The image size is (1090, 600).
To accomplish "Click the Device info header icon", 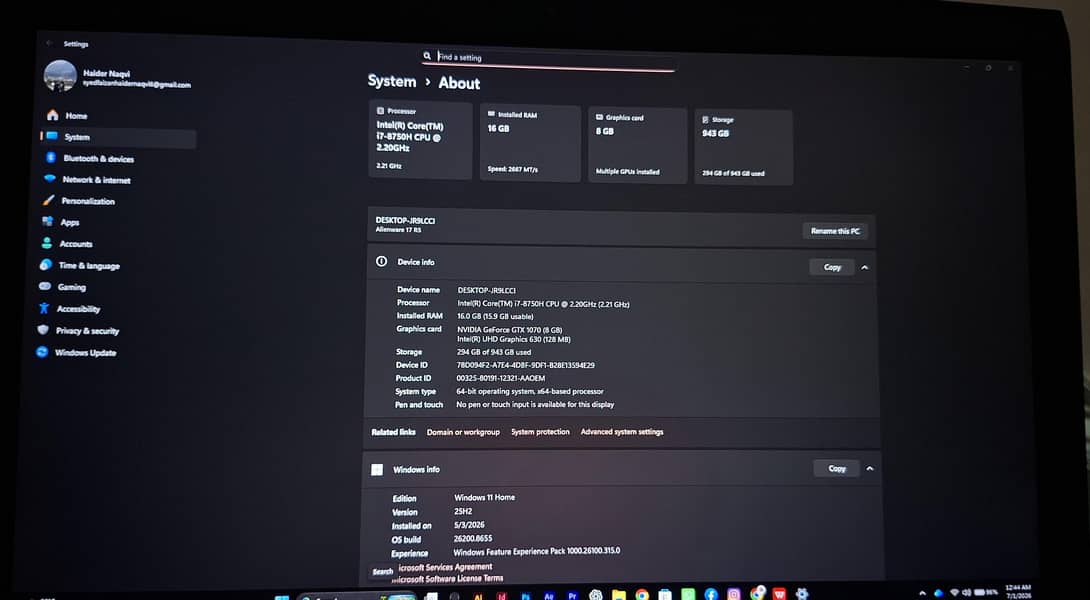I will 382,261.
